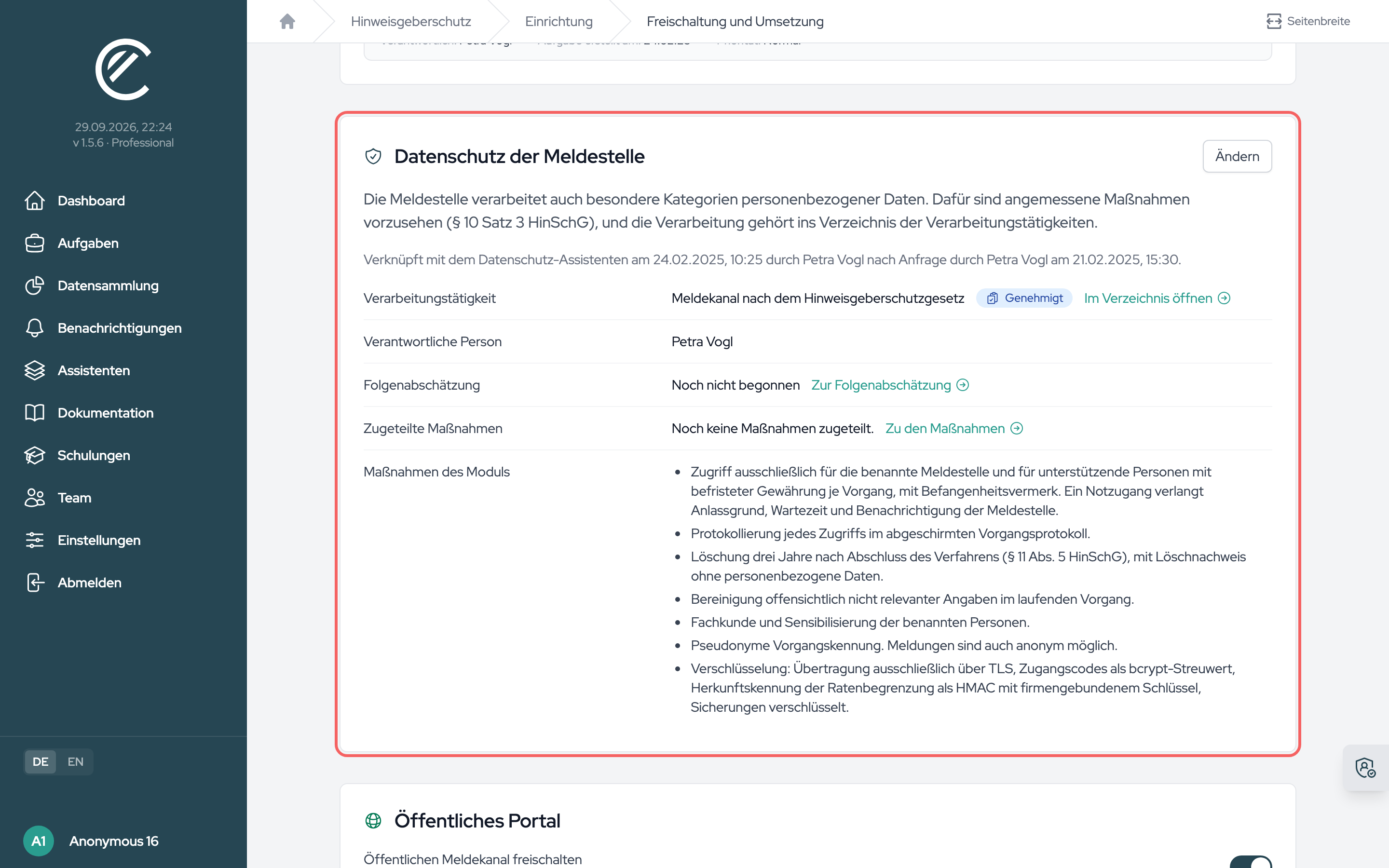Click the Team people icon
The width and height of the screenshot is (1389, 868).
[x=34, y=498]
